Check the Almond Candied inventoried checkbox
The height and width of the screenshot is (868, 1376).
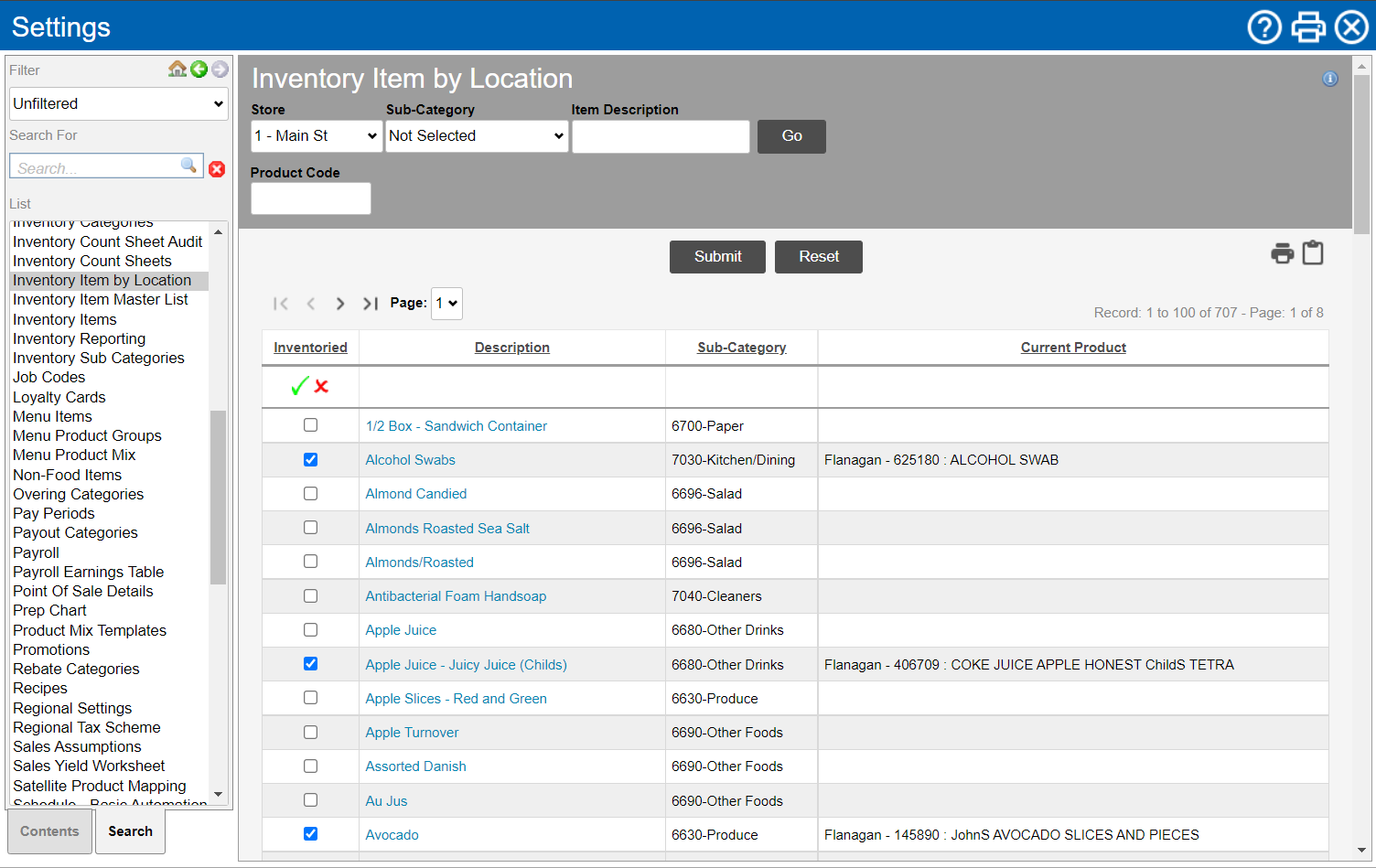[x=311, y=494]
